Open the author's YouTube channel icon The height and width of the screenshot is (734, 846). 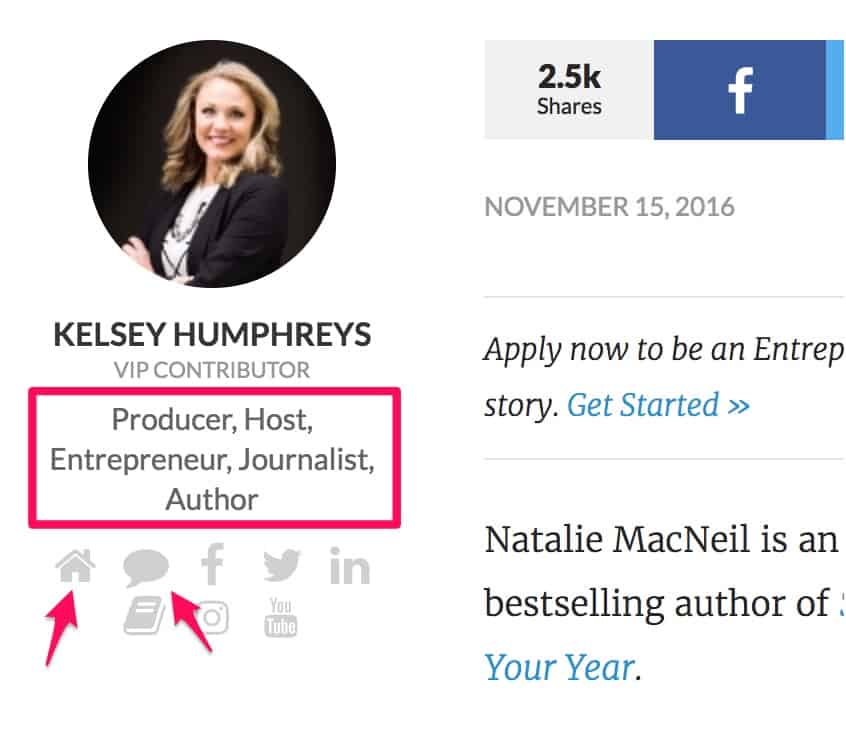281,617
